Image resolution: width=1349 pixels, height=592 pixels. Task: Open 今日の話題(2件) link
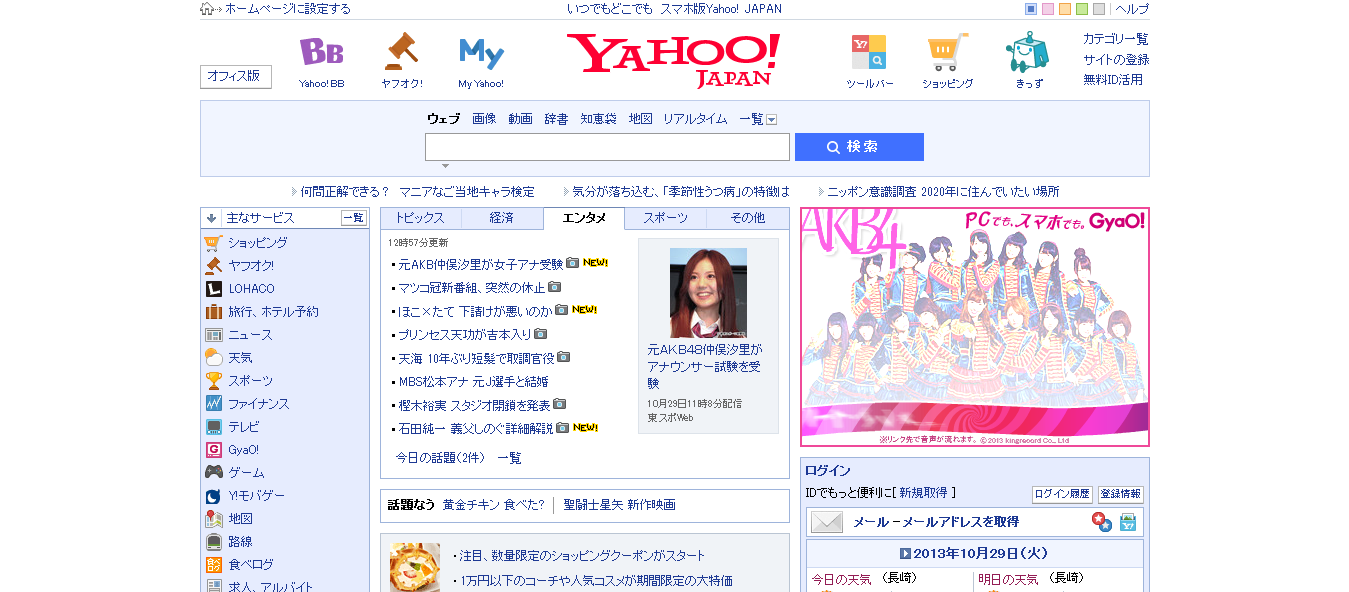pos(440,458)
